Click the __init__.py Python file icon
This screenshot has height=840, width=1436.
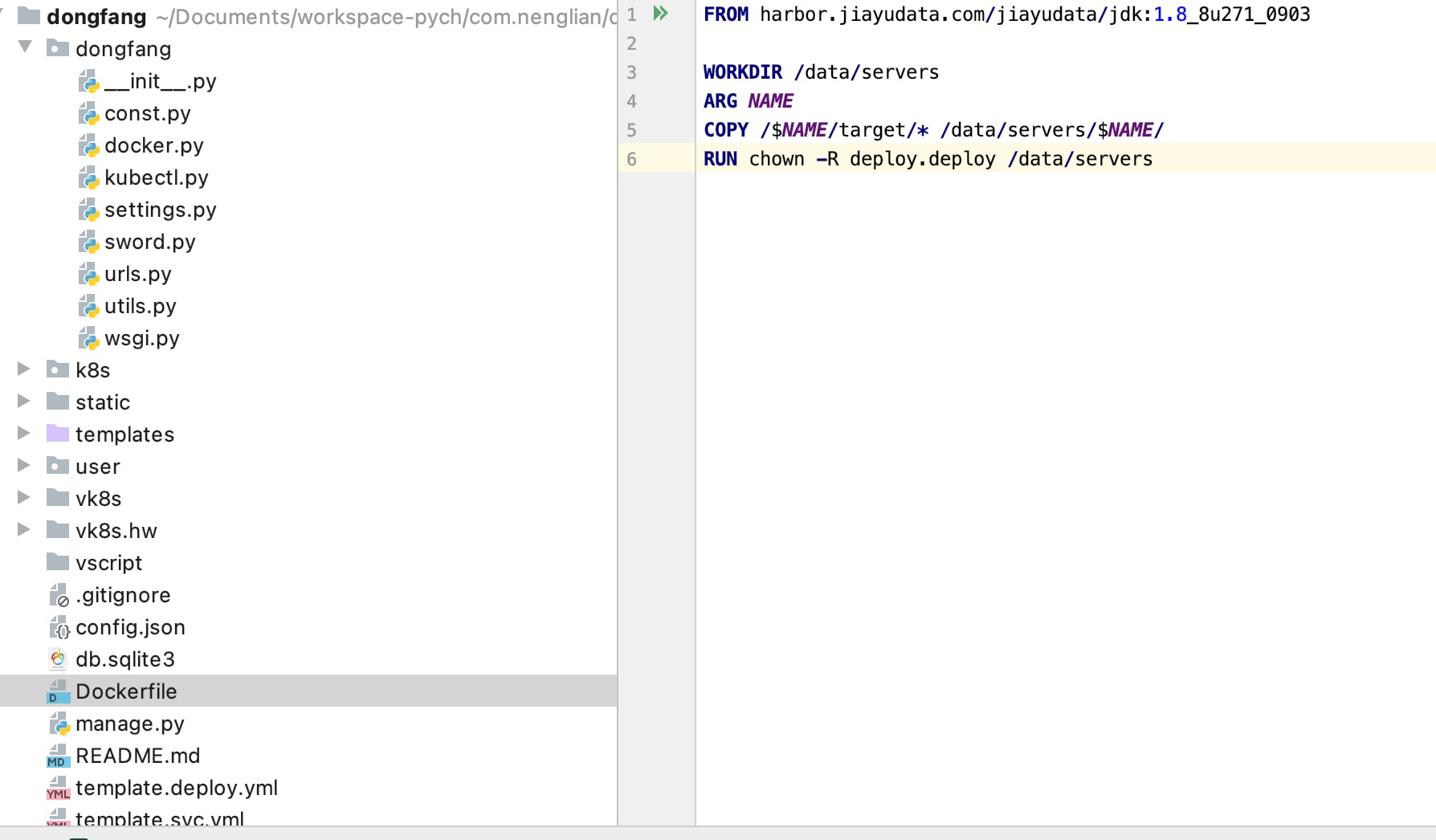tap(88, 81)
